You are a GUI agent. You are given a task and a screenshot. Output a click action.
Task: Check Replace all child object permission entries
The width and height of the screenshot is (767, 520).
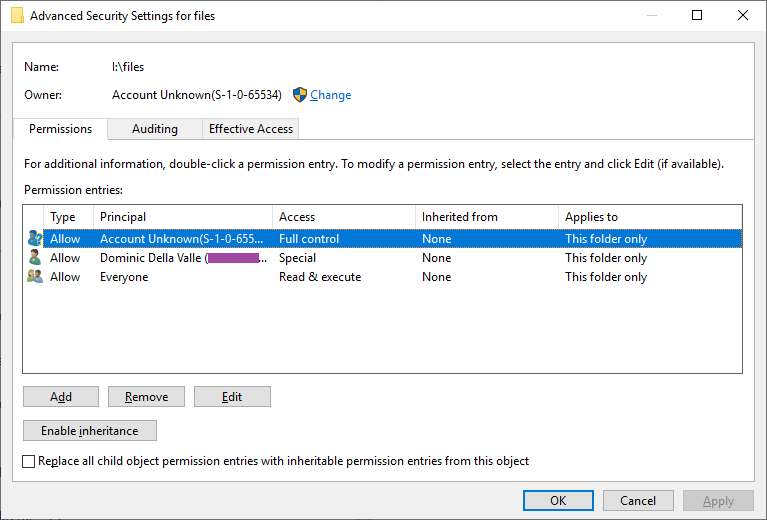click(x=28, y=461)
